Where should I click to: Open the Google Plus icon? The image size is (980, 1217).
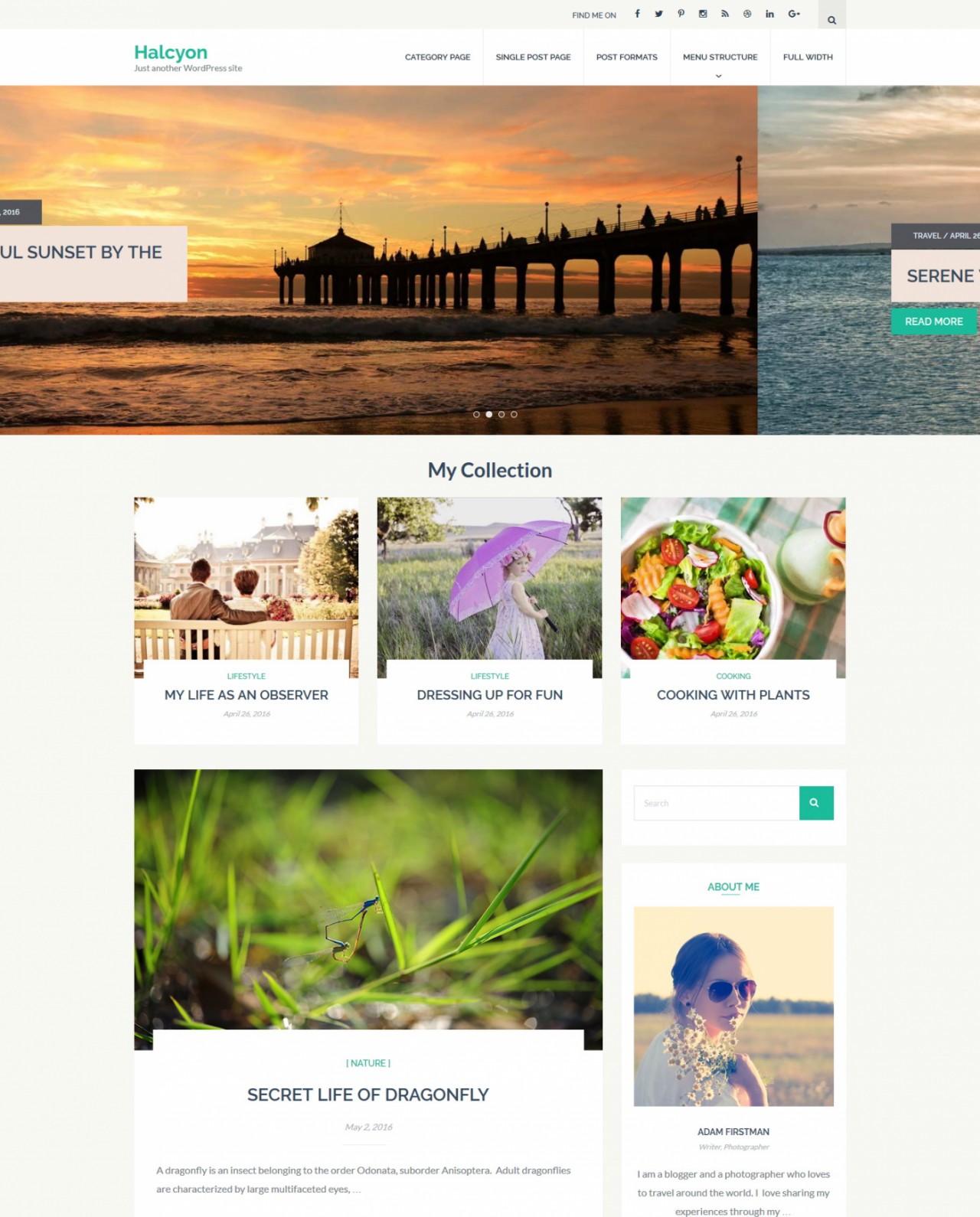pyautogui.click(x=794, y=14)
